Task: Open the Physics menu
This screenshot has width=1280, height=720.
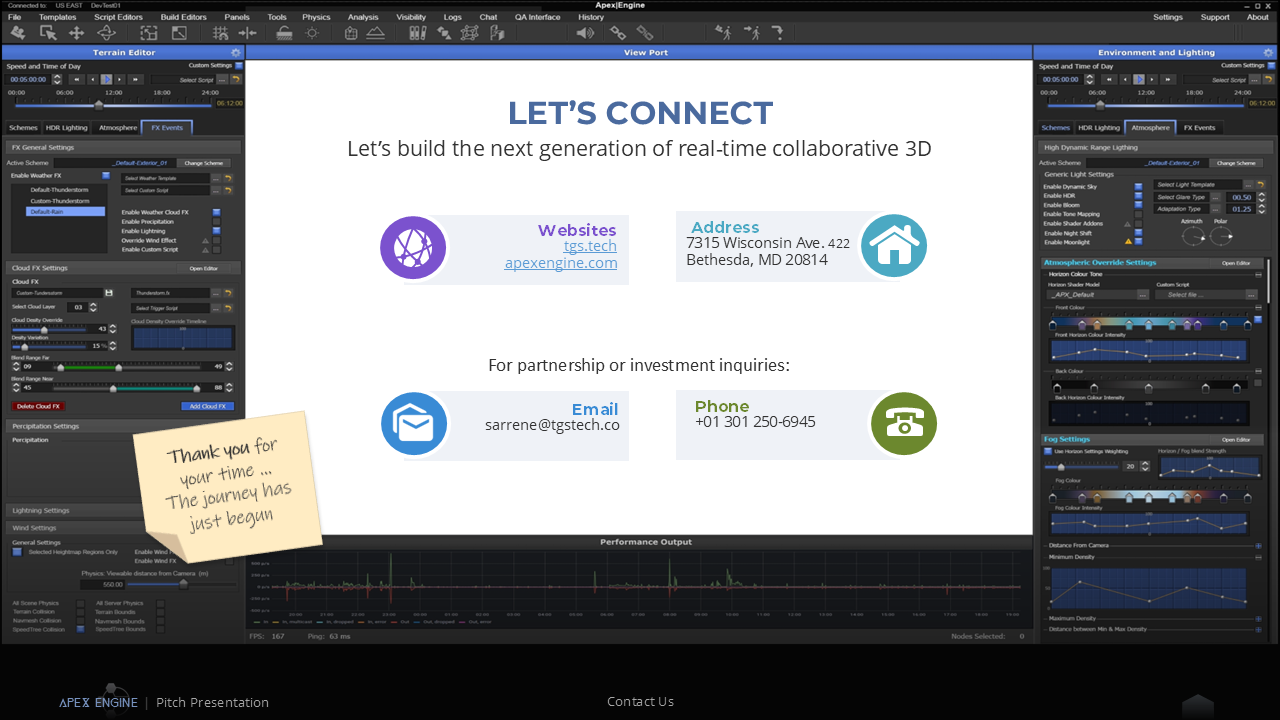Action: [x=316, y=17]
